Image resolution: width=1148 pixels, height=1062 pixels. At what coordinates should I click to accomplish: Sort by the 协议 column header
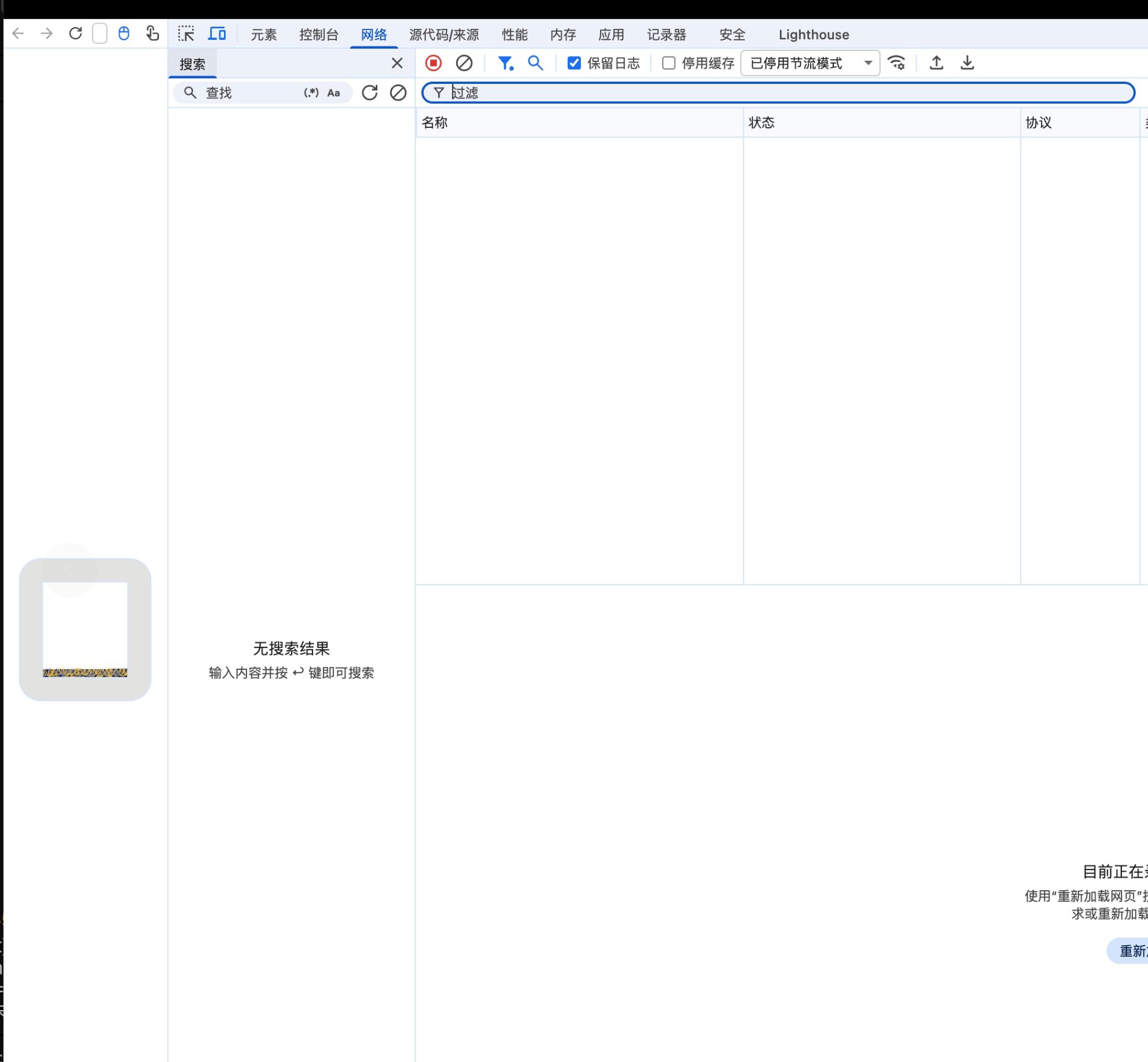(1080, 123)
